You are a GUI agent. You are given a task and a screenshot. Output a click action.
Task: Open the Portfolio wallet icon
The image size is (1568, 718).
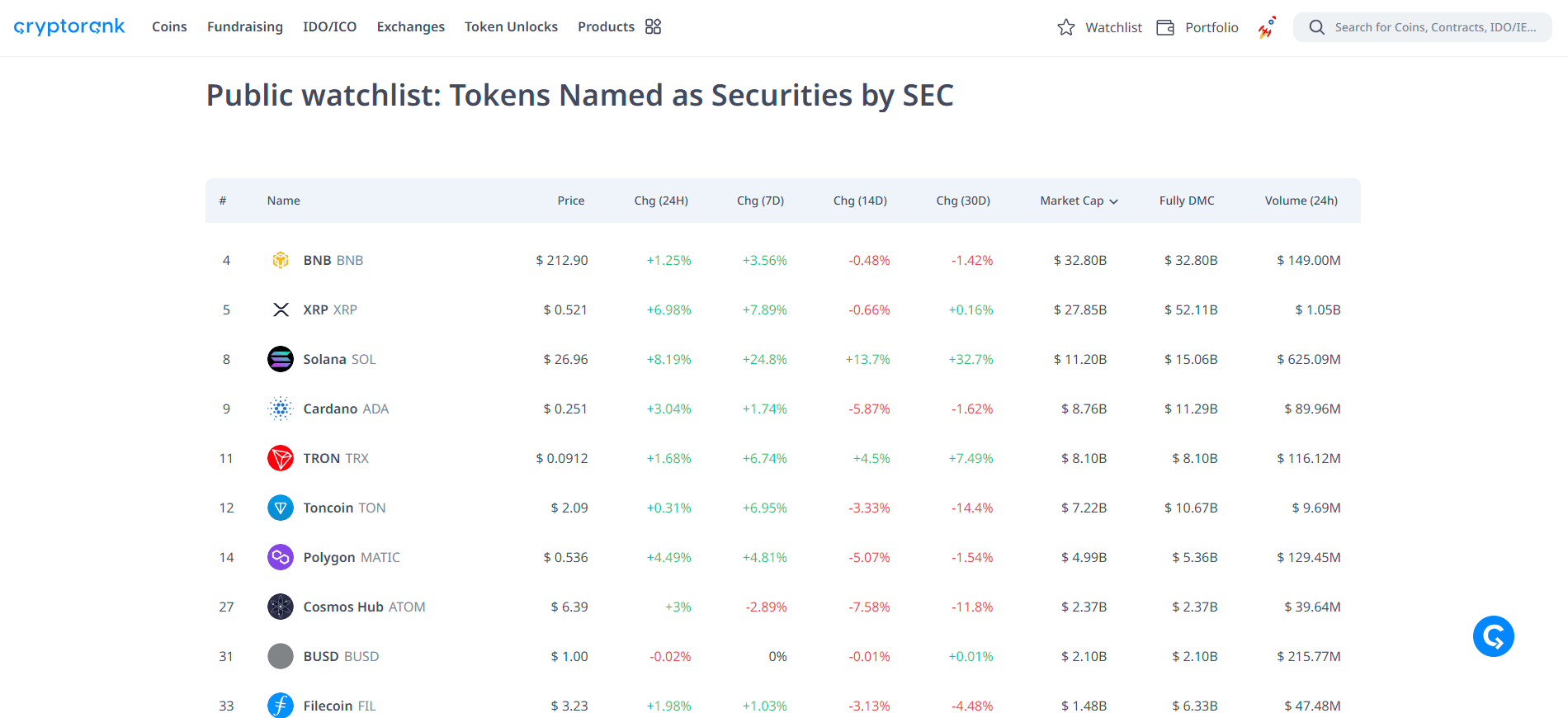tap(1165, 27)
